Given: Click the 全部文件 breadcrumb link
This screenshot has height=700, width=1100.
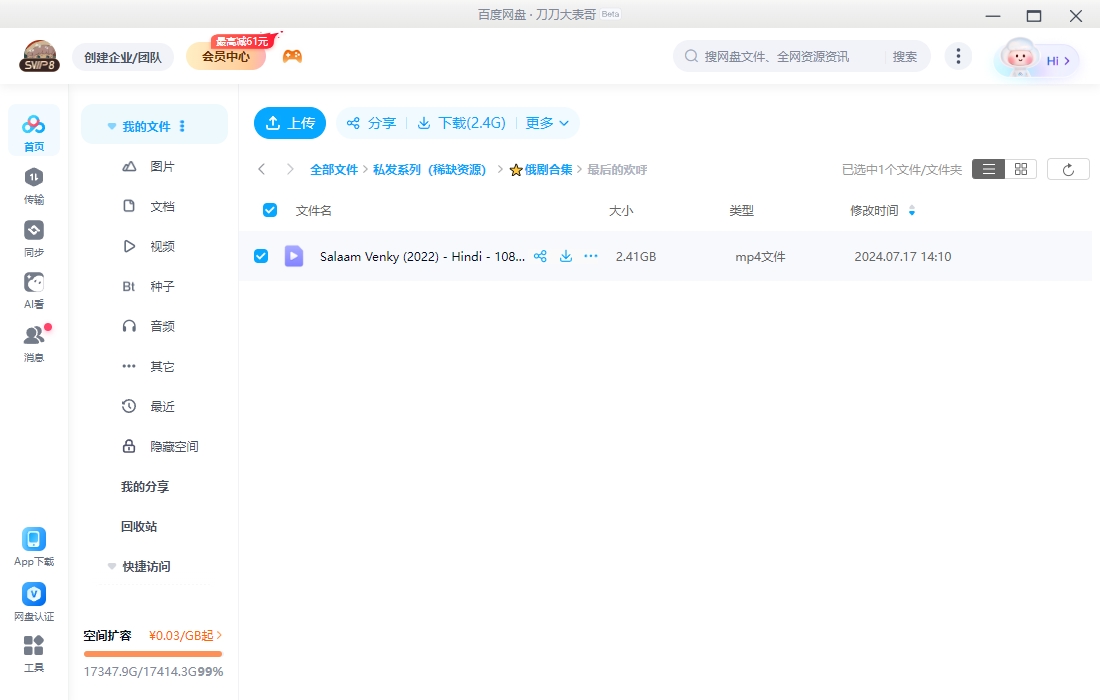Looking at the screenshot, I should pos(333,170).
